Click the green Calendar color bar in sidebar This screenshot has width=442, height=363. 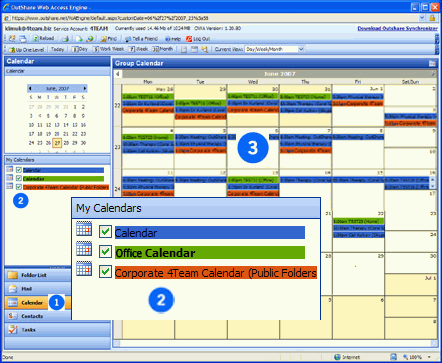63,179
